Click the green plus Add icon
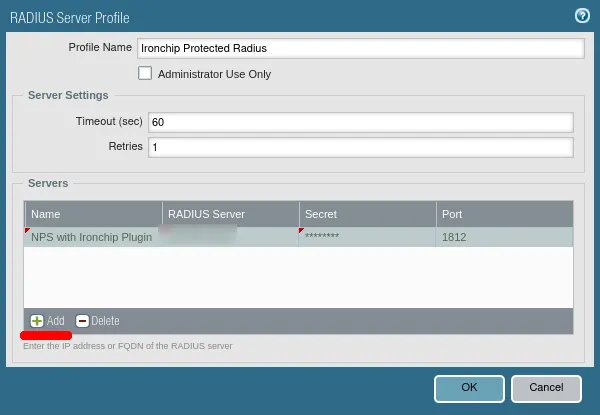The height and width of the screenshot is (415, 600). 37,321
